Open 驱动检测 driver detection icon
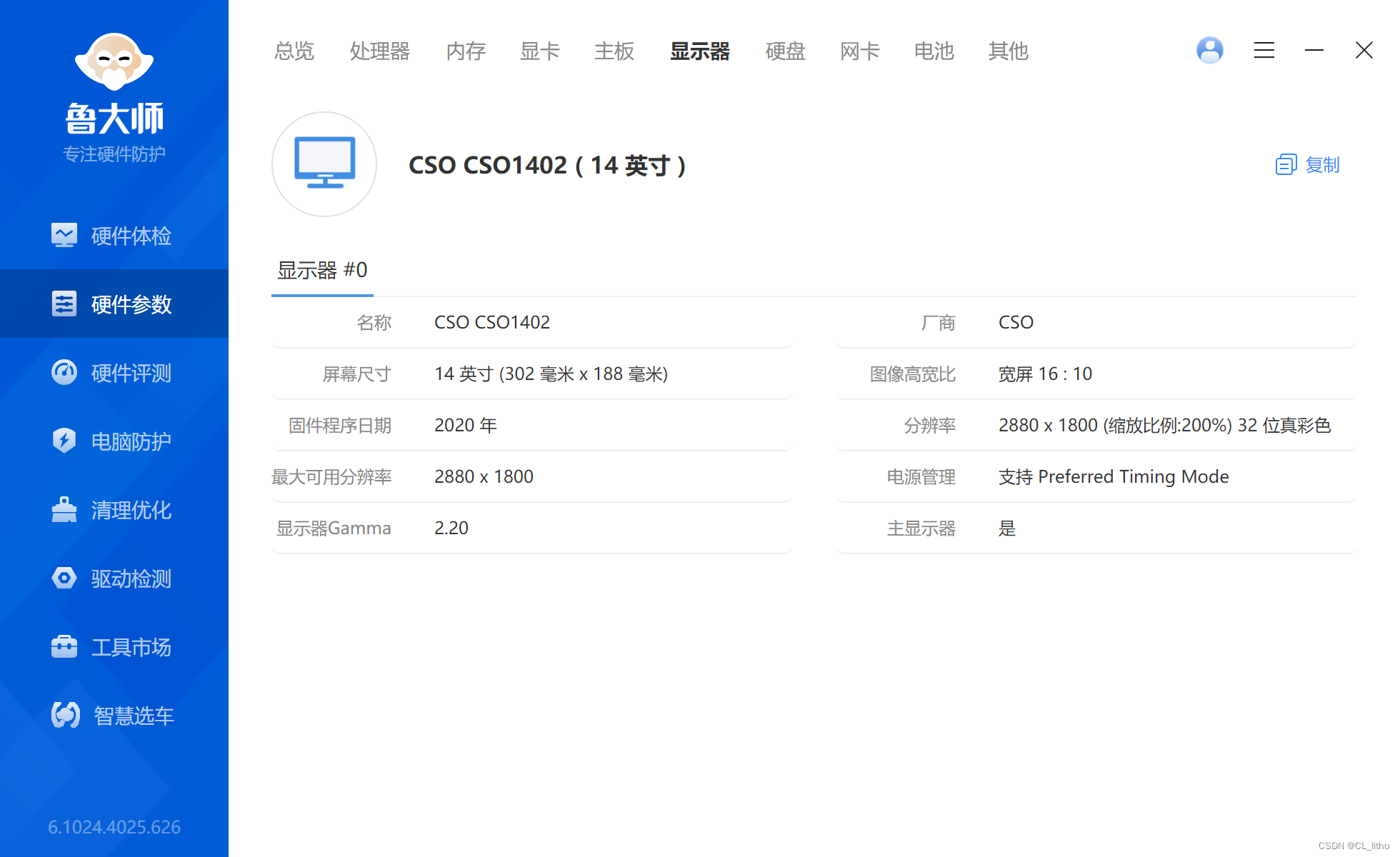 point(64,578)
